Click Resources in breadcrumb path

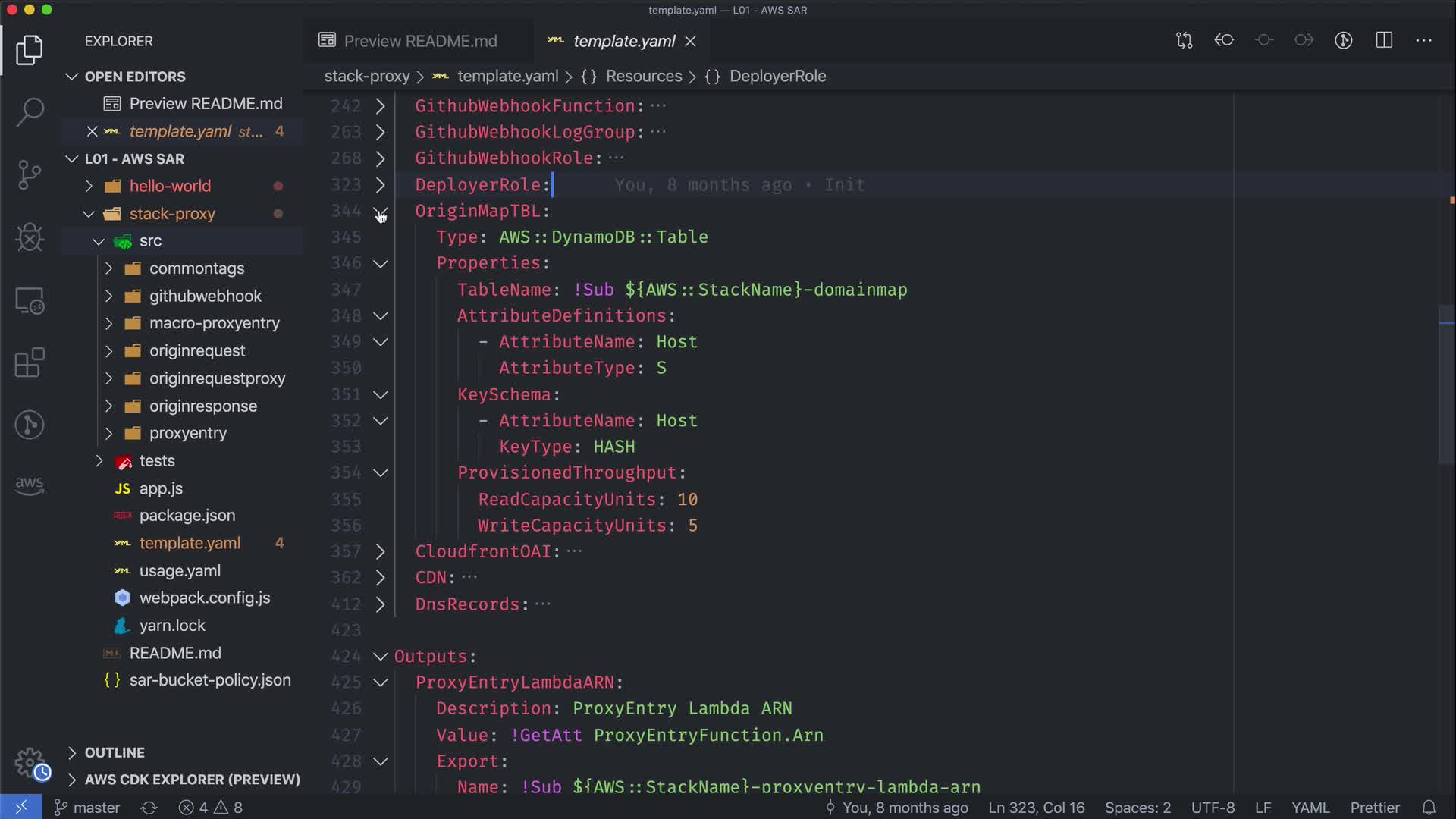pyautogui.click(x=643, y=76)
